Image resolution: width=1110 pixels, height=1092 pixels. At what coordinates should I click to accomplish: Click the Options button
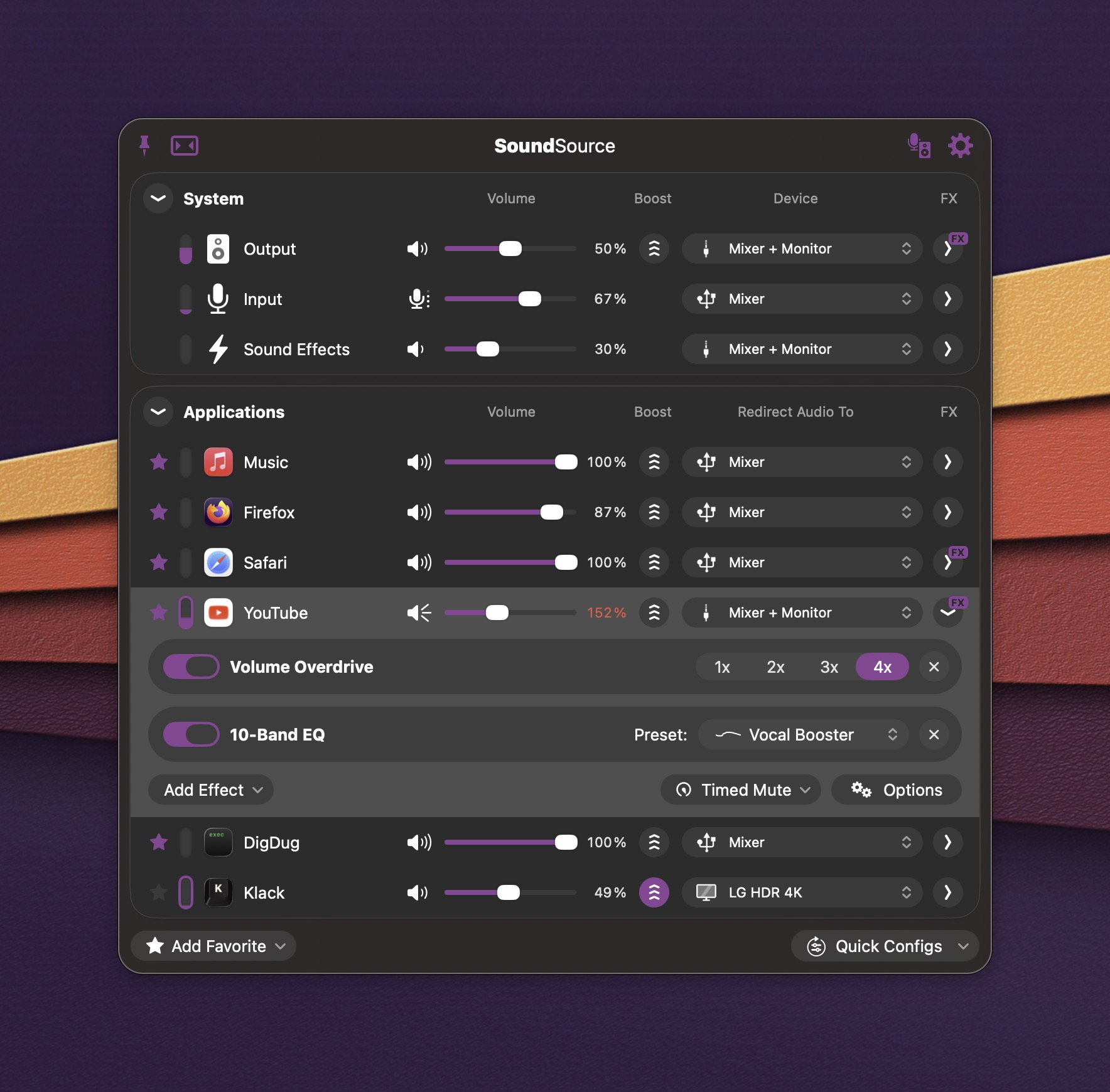[x=897, y=790]
